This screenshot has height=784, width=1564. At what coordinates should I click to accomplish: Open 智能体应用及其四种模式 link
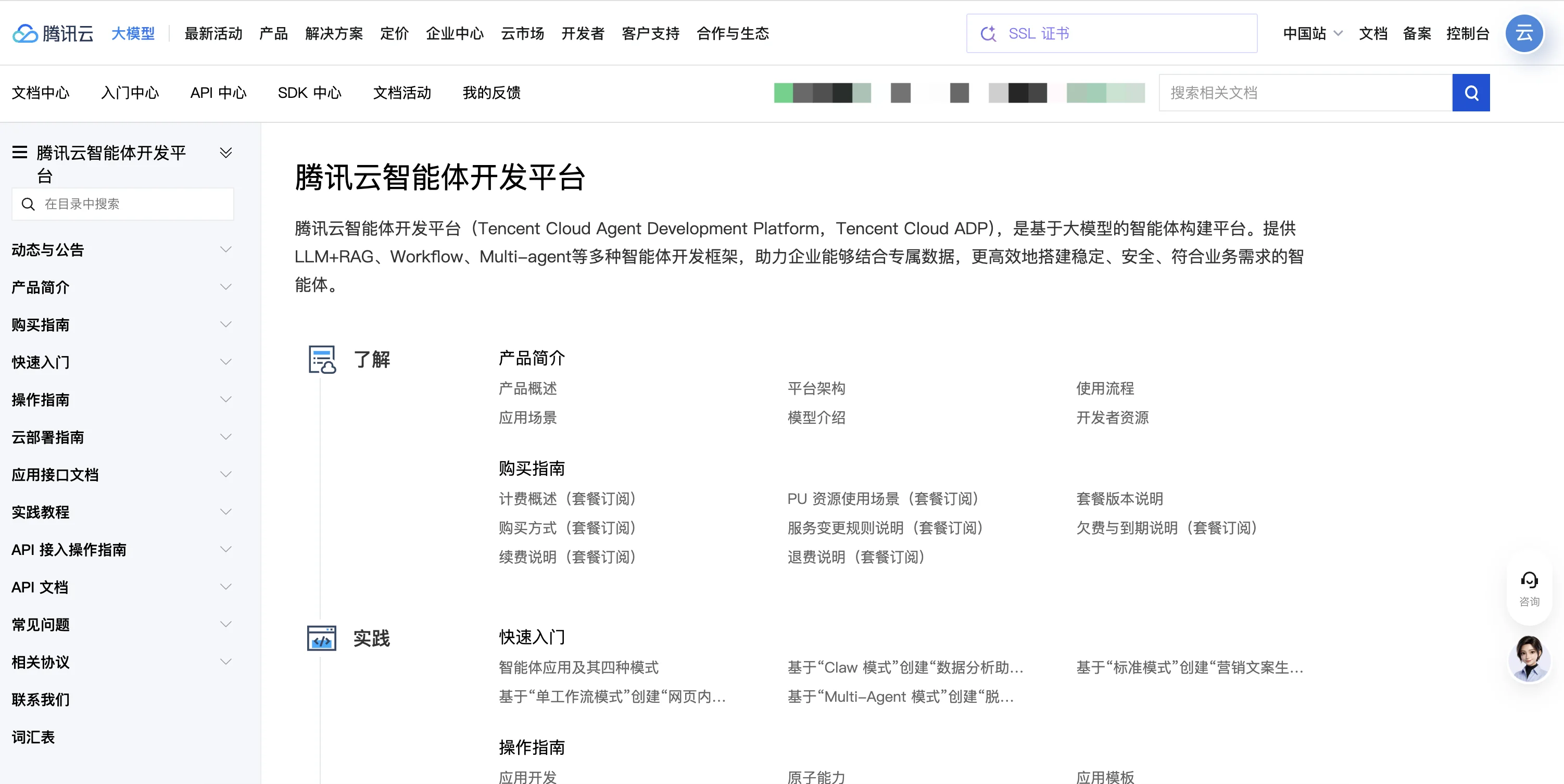(x=578, y=668)
